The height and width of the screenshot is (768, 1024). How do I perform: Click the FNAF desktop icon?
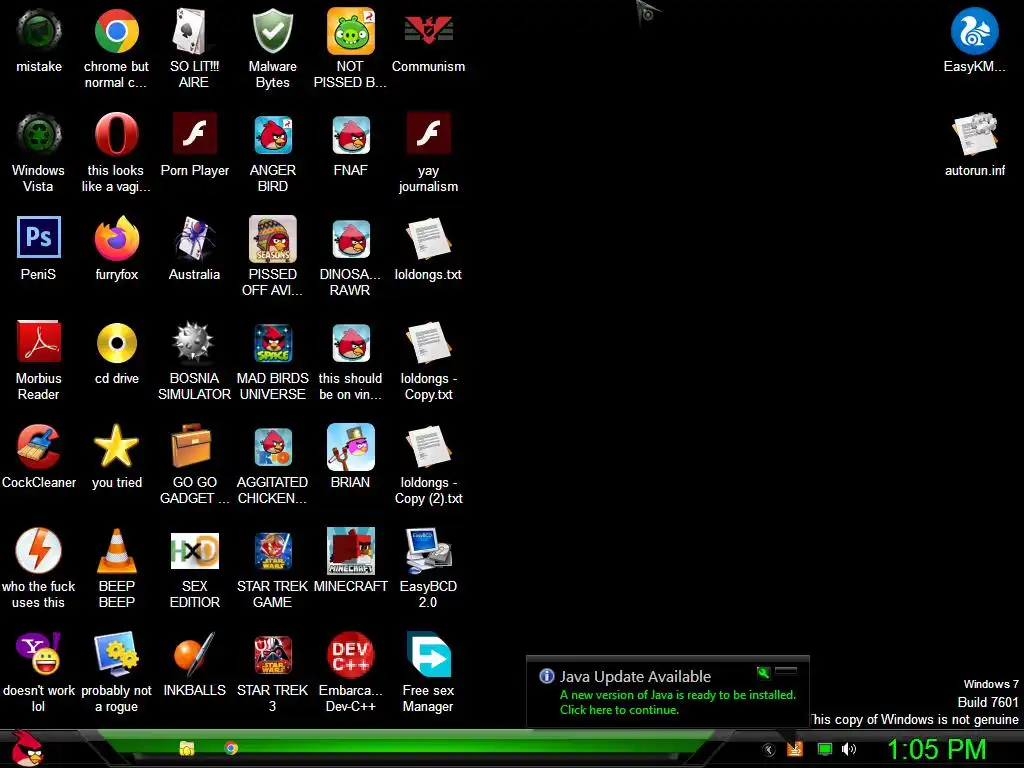[x=351, y=135]
